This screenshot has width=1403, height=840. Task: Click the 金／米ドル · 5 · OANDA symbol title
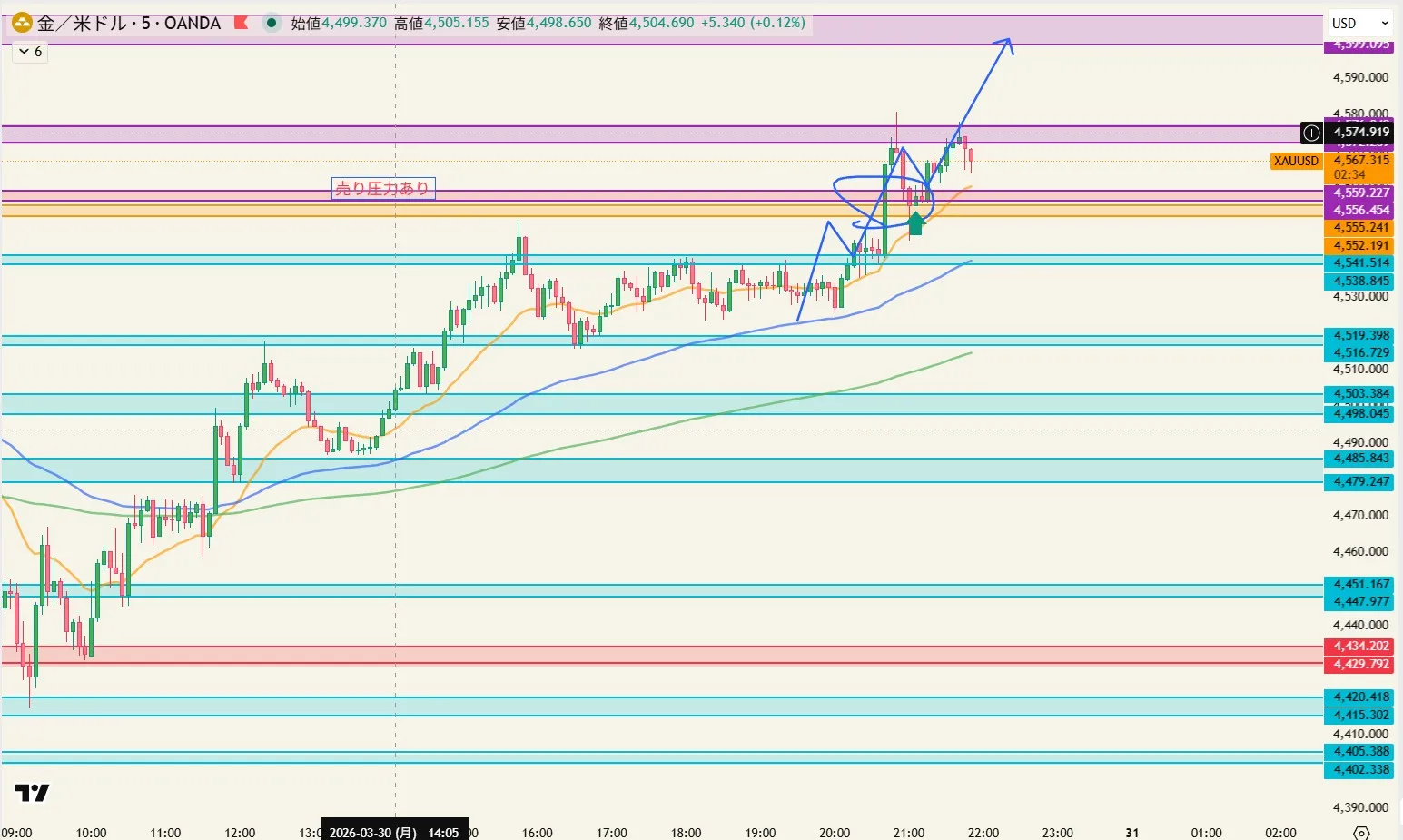(x=129, y=23)
